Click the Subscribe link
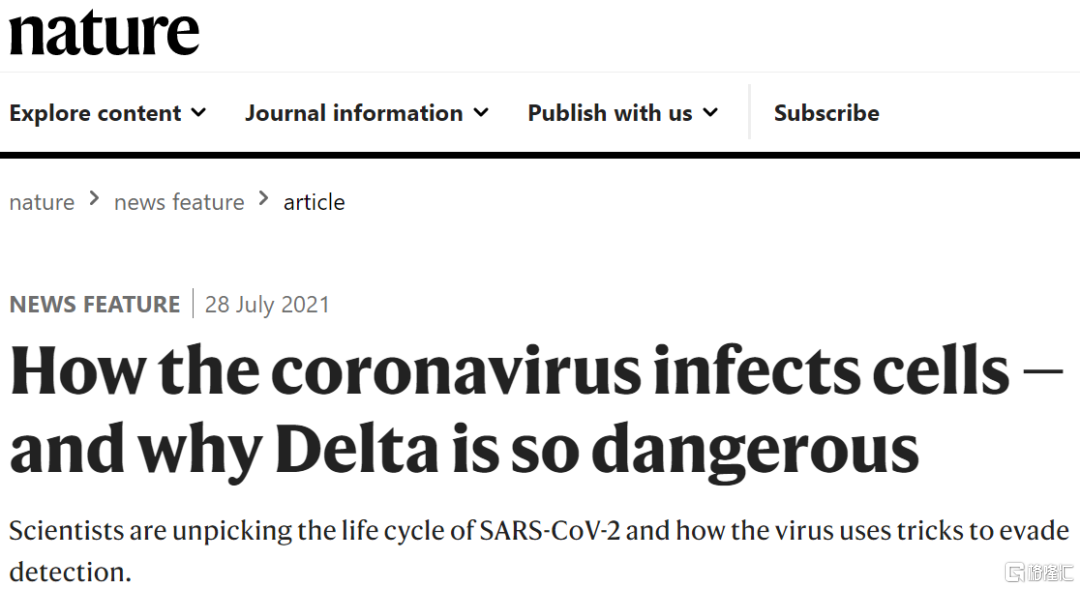Screen dimensions: 1080x589 826,113
